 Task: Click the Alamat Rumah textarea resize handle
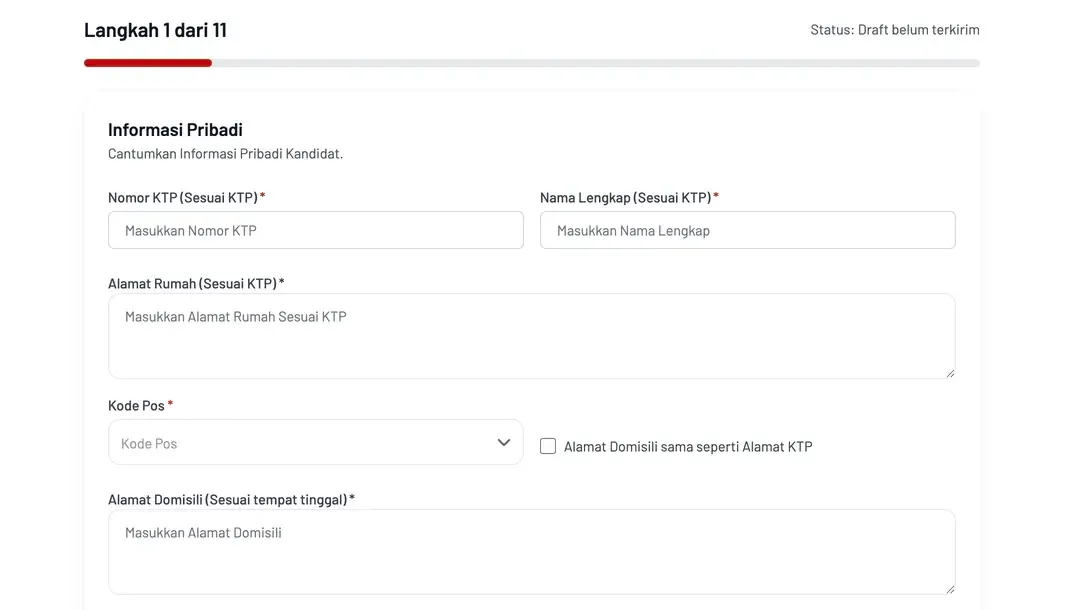[x=950, y=373]
